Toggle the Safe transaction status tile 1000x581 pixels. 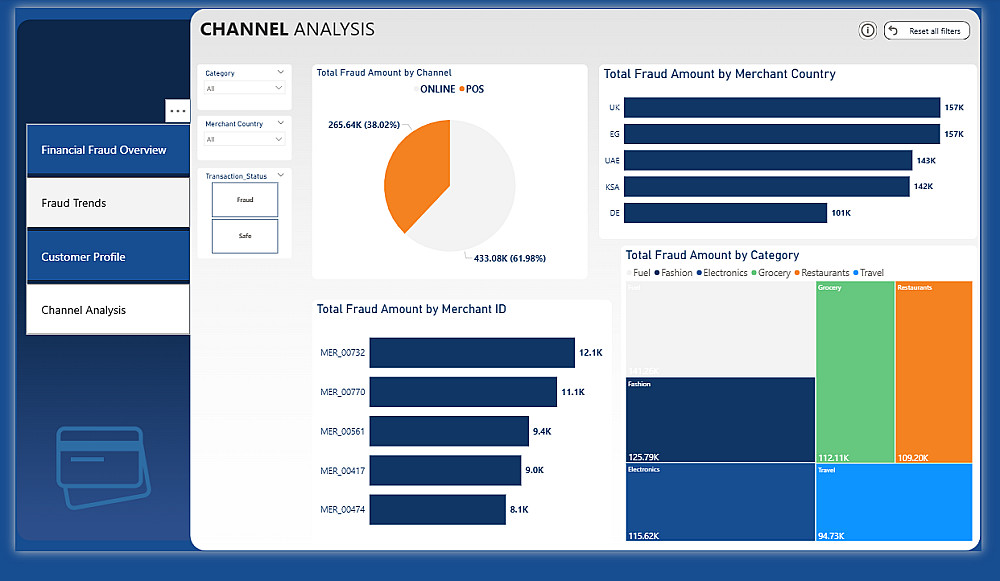coord(245,236)
